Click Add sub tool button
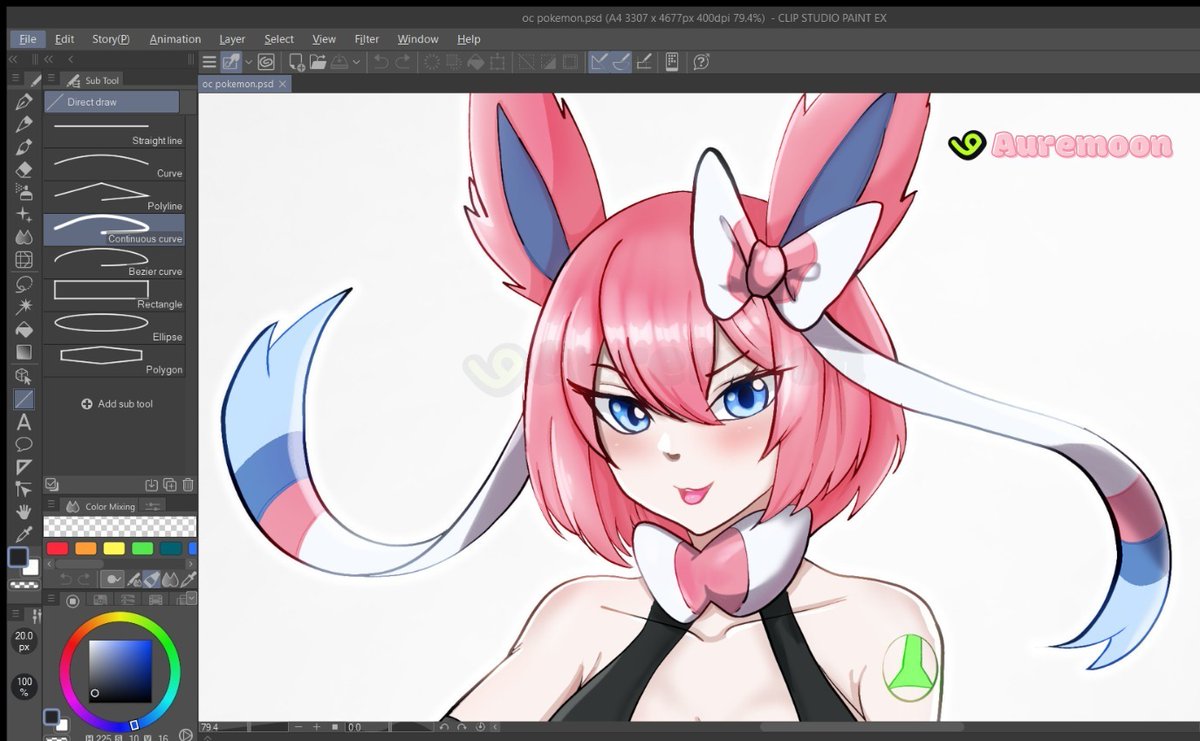 (x=117, y=404)
